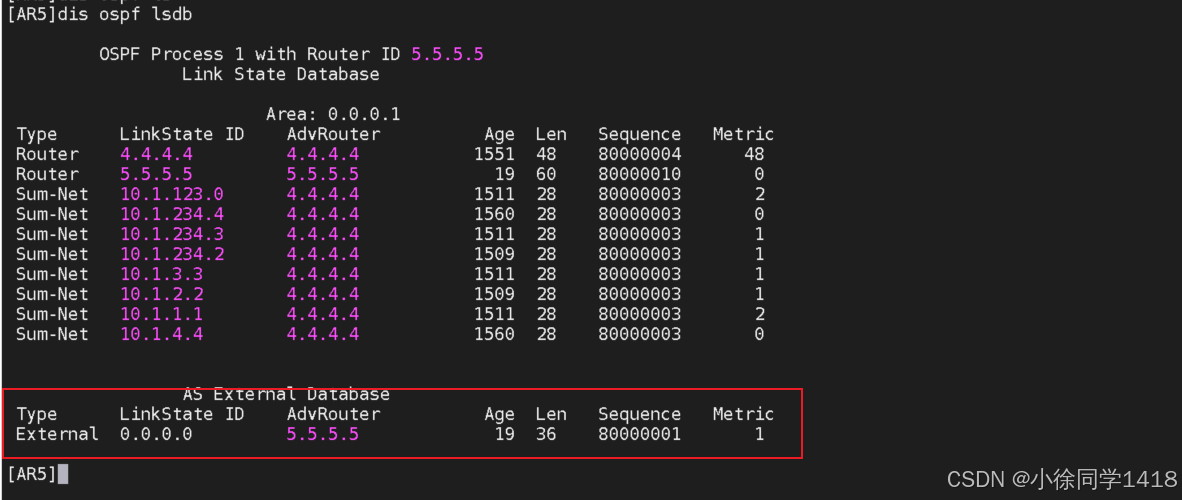
Task: Click the LinkState ID header in the Area table
Action: [182, 134]
